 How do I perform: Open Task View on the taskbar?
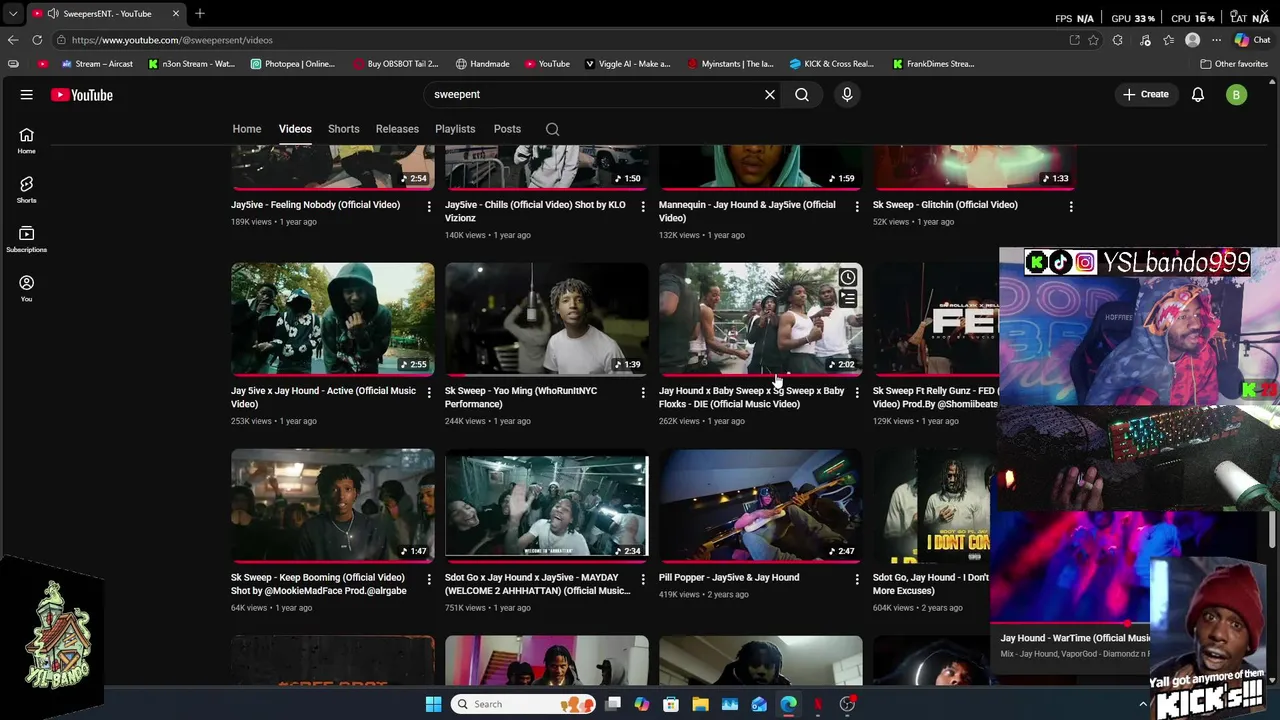point(613,704)
